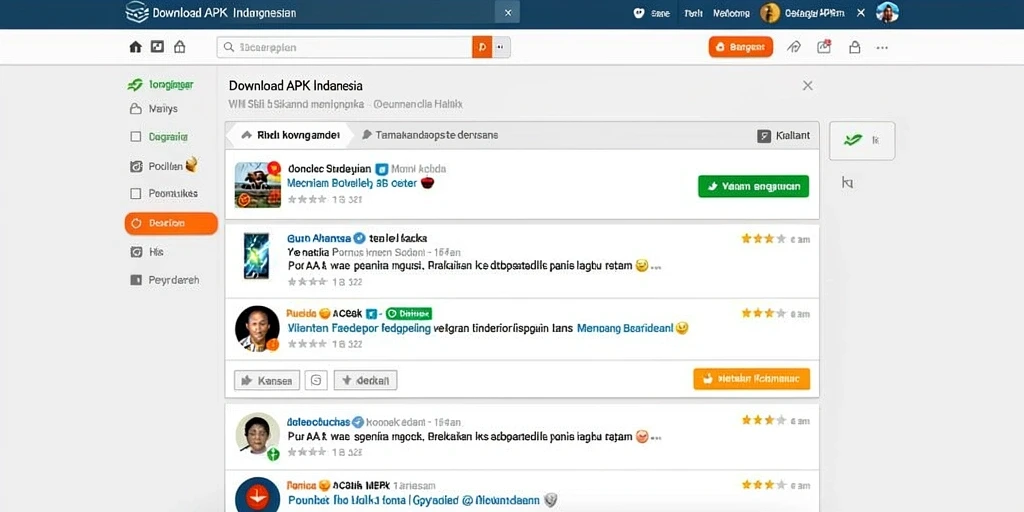Open the three-dots more options menu
The width and height of the screenshot is (1024, 512).
click(882, 48)
